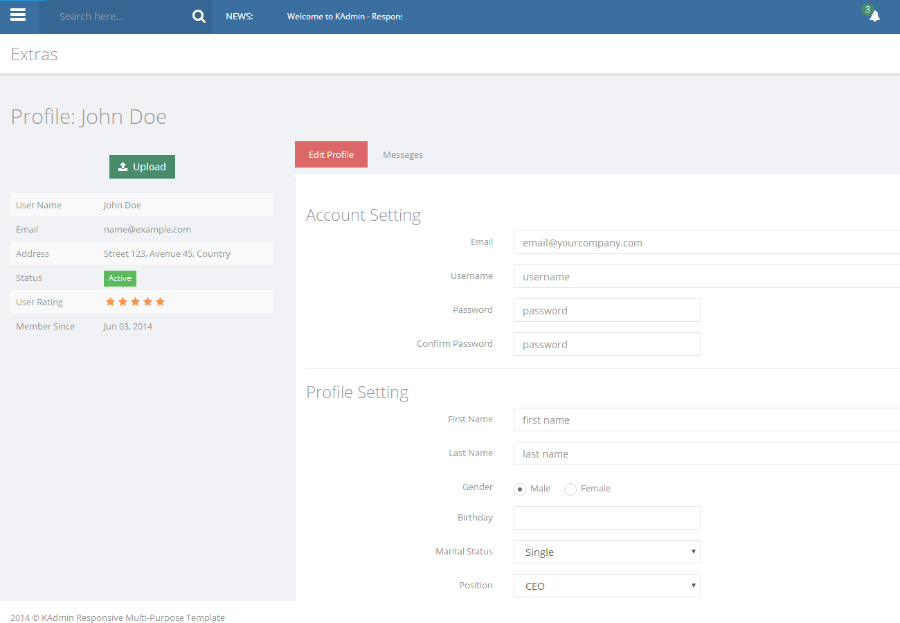
Task: Click the Welcome to KAdmin news link
Action: 344,17
